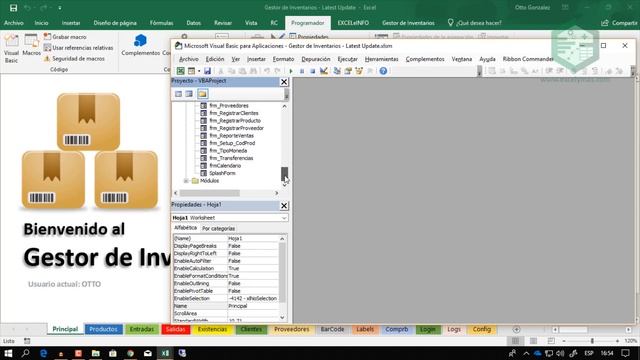
Task: Run macro with green play icon
Action: tap(291, 71)
